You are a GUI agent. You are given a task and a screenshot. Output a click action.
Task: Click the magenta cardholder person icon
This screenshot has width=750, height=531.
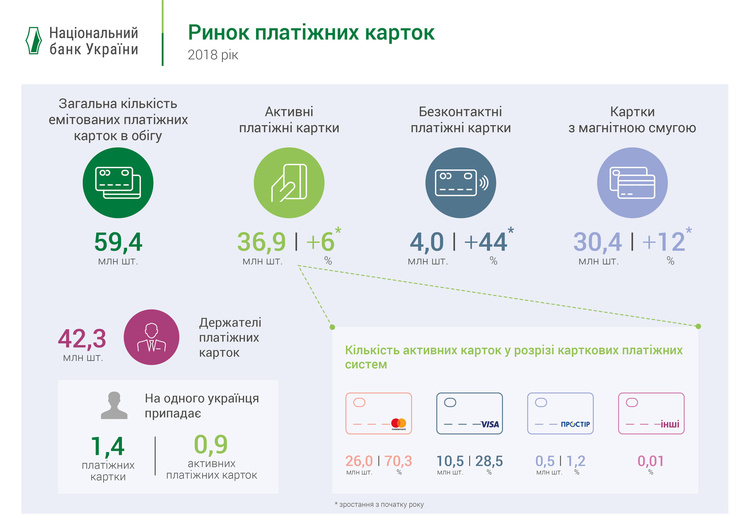[x=152, y=337]
